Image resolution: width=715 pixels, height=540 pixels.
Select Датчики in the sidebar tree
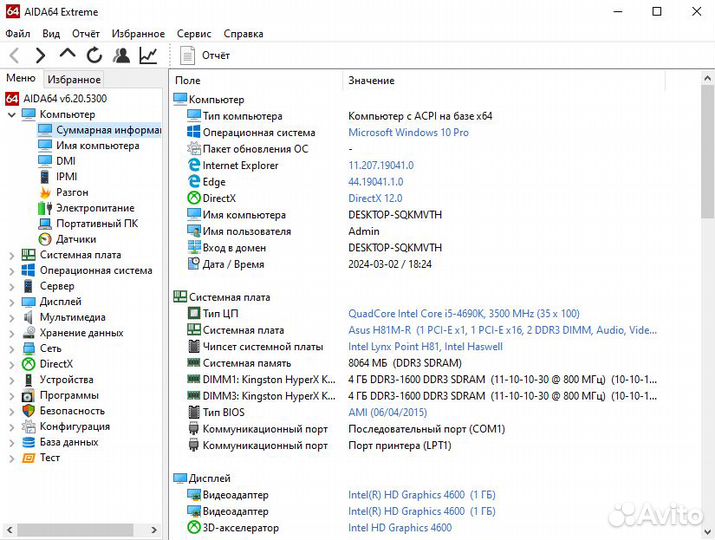click(x=76, y=239)
